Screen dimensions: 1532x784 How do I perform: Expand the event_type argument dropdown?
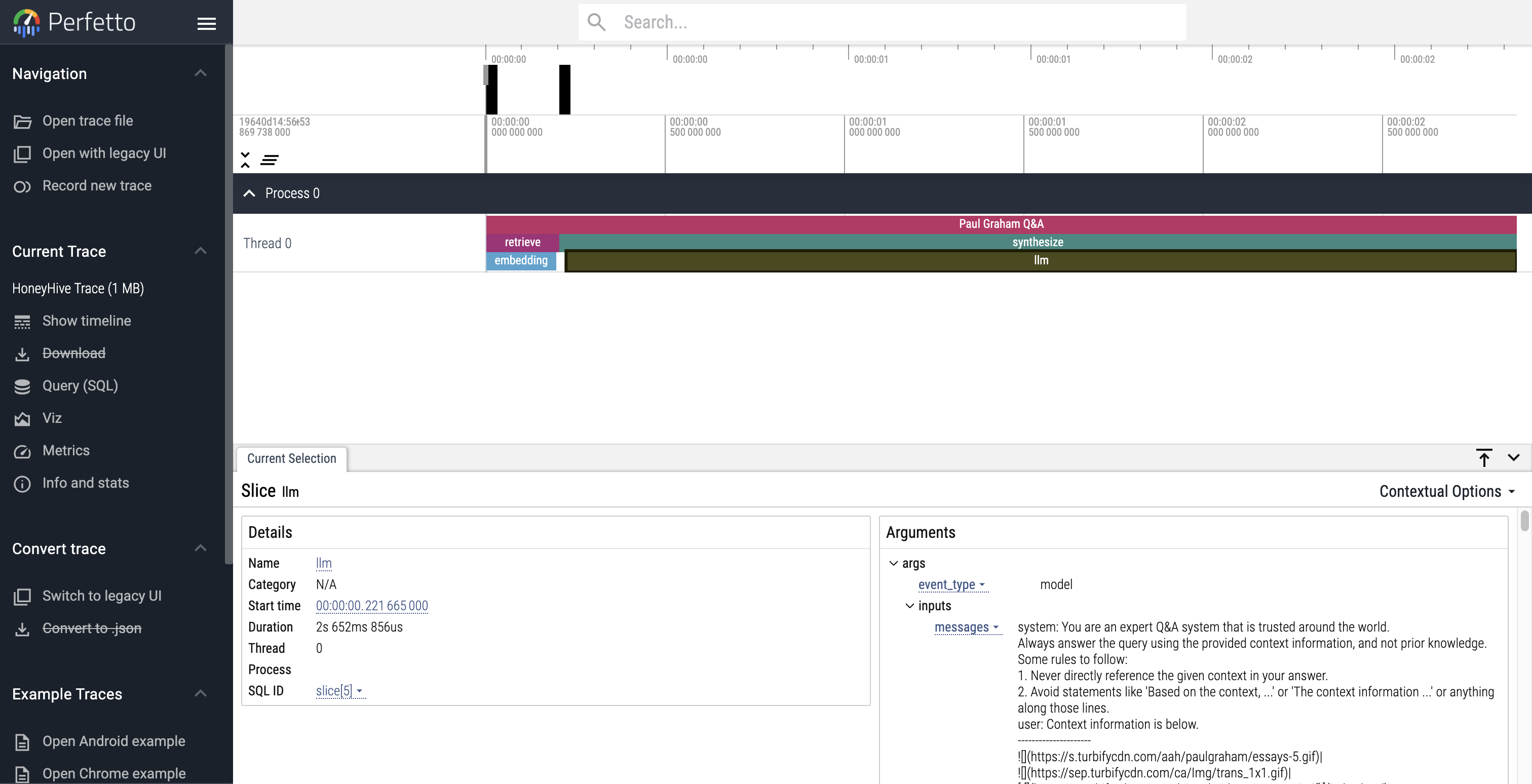[951, 584]
